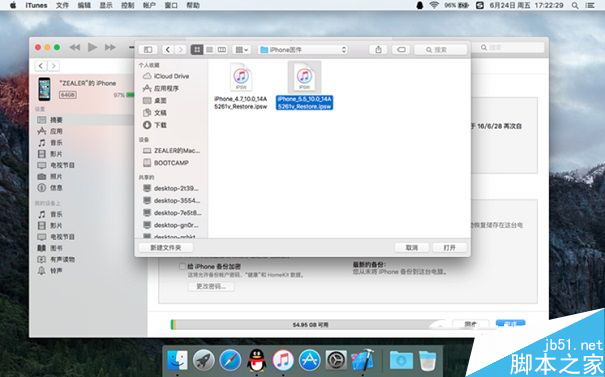The height and width of the screenshot is (377, 605).
Task: Open the iTunes menu in menu bar
Action: [x=36, y=5]
